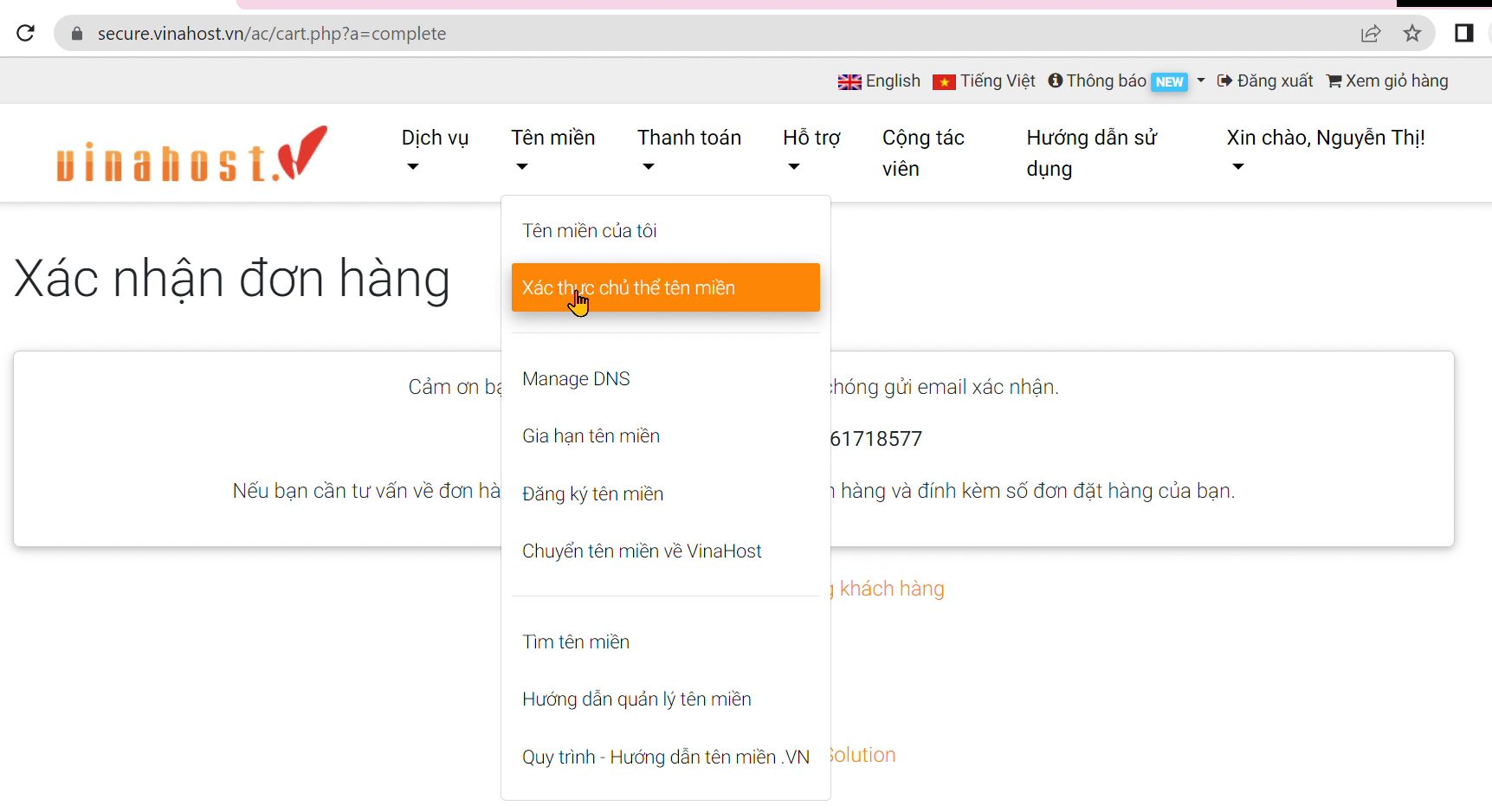1492x812 pixels.
Task: Reload the page with browser refresh icon
Action: [25, 33]
